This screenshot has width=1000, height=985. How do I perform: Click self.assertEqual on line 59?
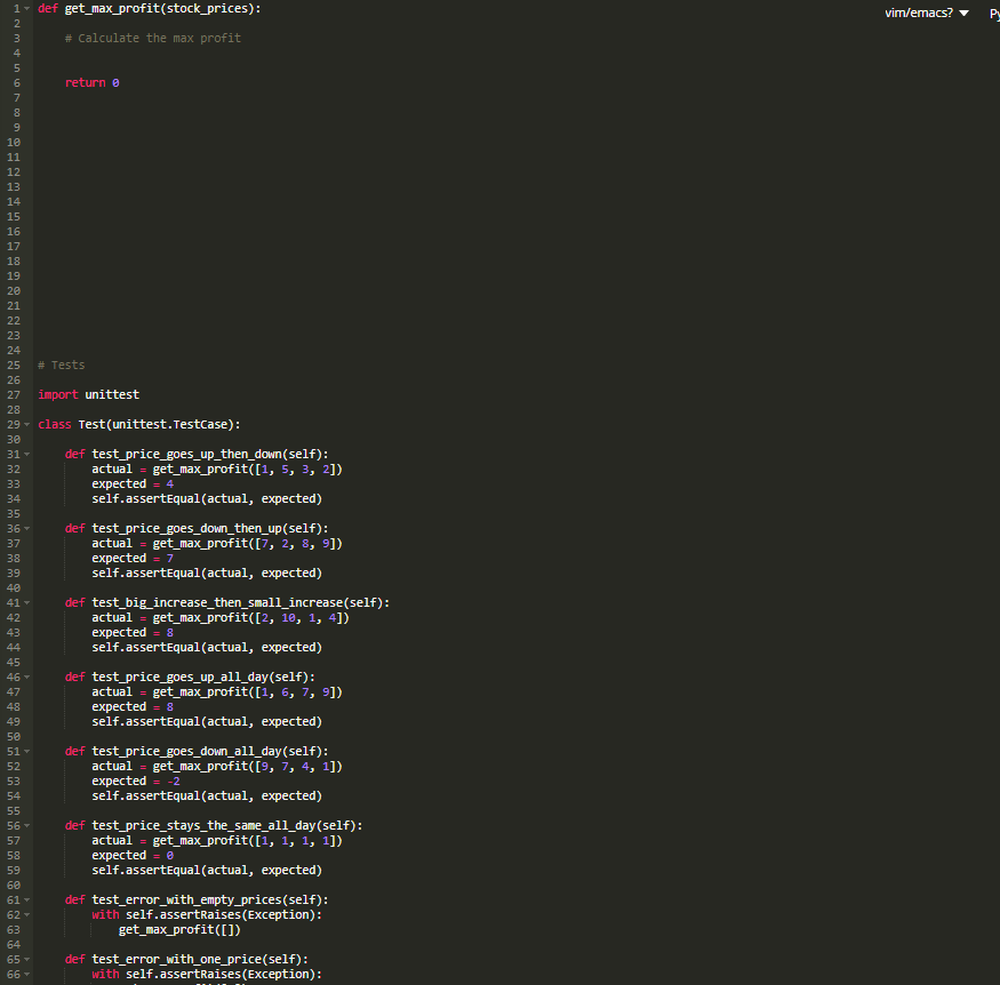(x=146, y=871)
